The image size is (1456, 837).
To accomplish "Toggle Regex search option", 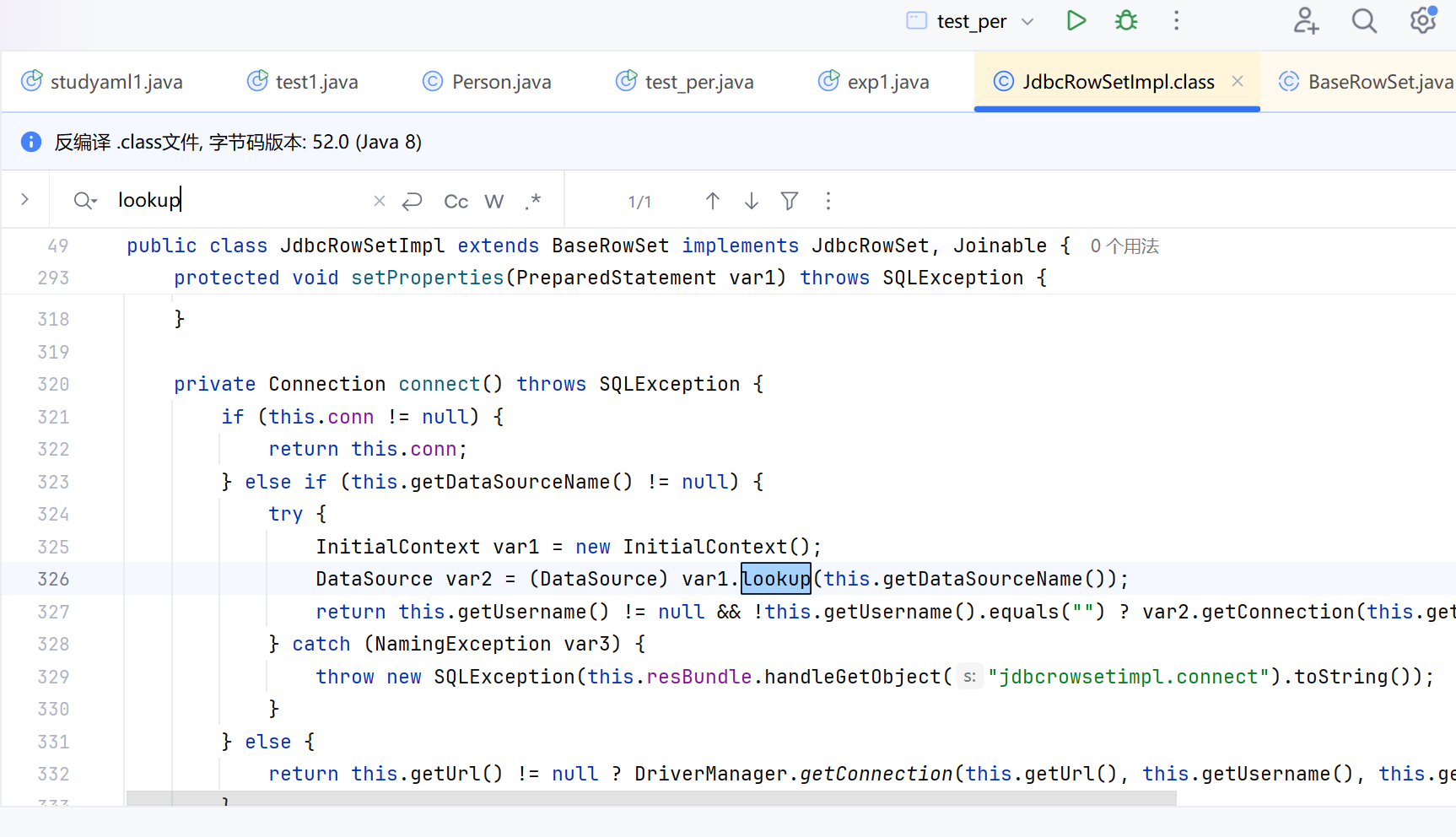I will tap(532, 201).
